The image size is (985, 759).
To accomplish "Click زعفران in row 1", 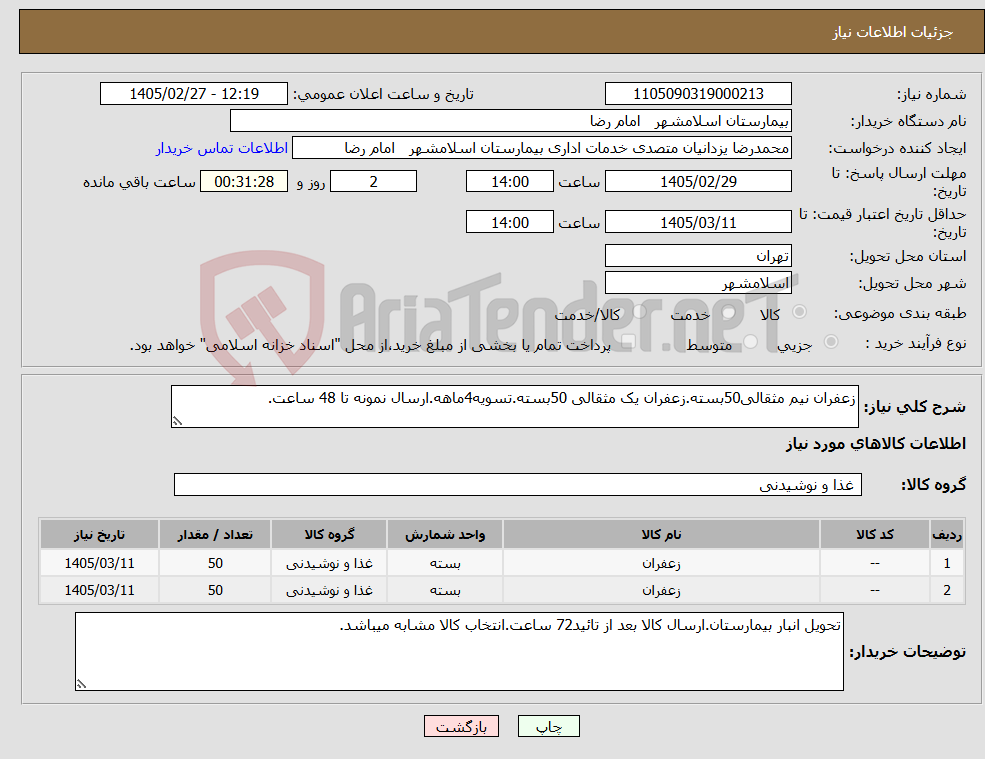I will click(x=661, y=564).
